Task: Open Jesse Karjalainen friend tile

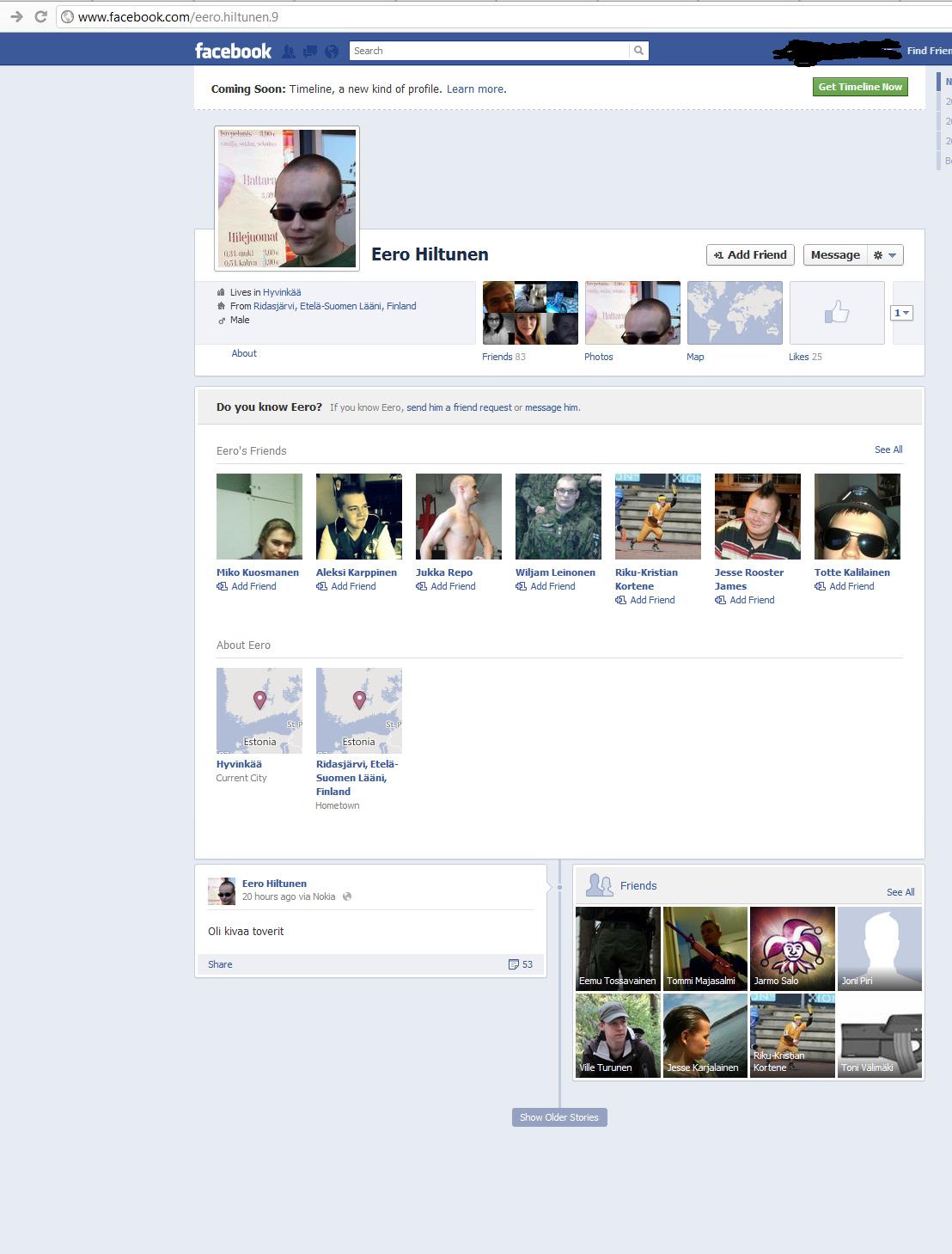Action: (705, 1036)
